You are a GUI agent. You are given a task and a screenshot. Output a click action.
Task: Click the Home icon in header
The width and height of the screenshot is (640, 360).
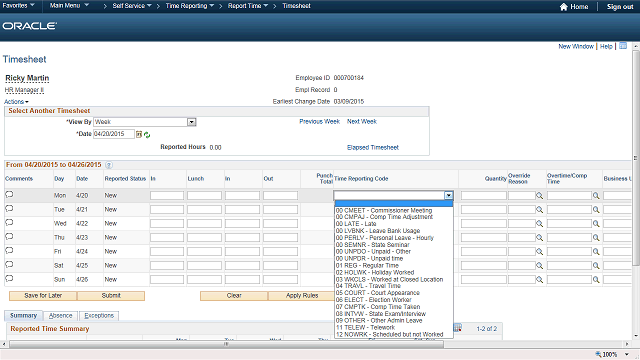pyautogui.click(x=564, y=7)
